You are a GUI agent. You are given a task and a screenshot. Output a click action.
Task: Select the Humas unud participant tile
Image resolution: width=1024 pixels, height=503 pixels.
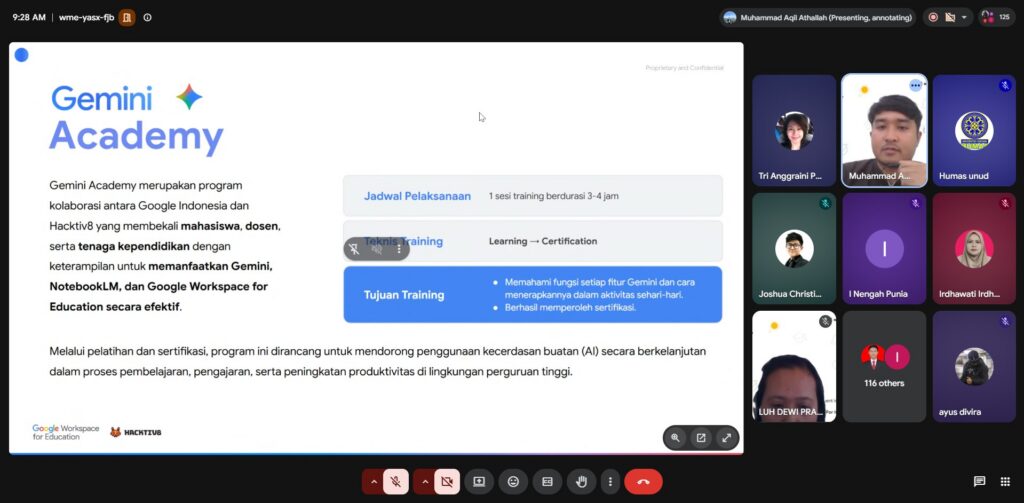(974, 131)
